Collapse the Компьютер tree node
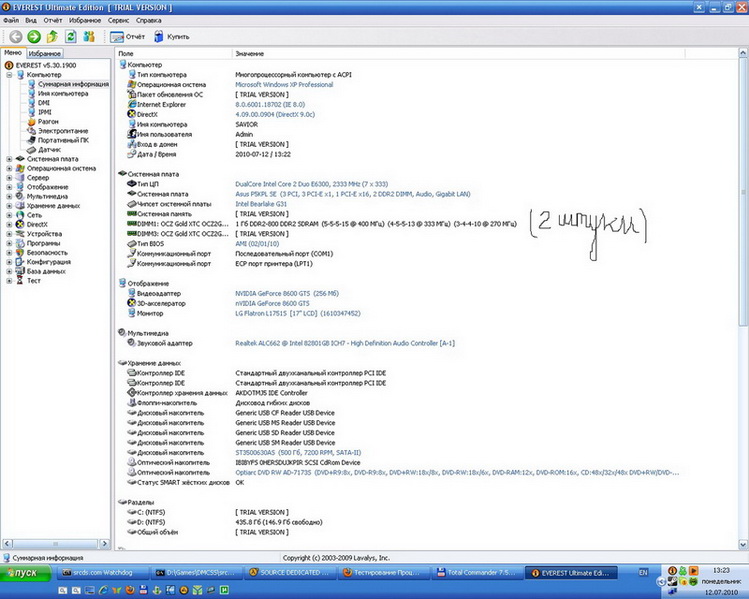The image size is (749, 599). coord(9,74)
